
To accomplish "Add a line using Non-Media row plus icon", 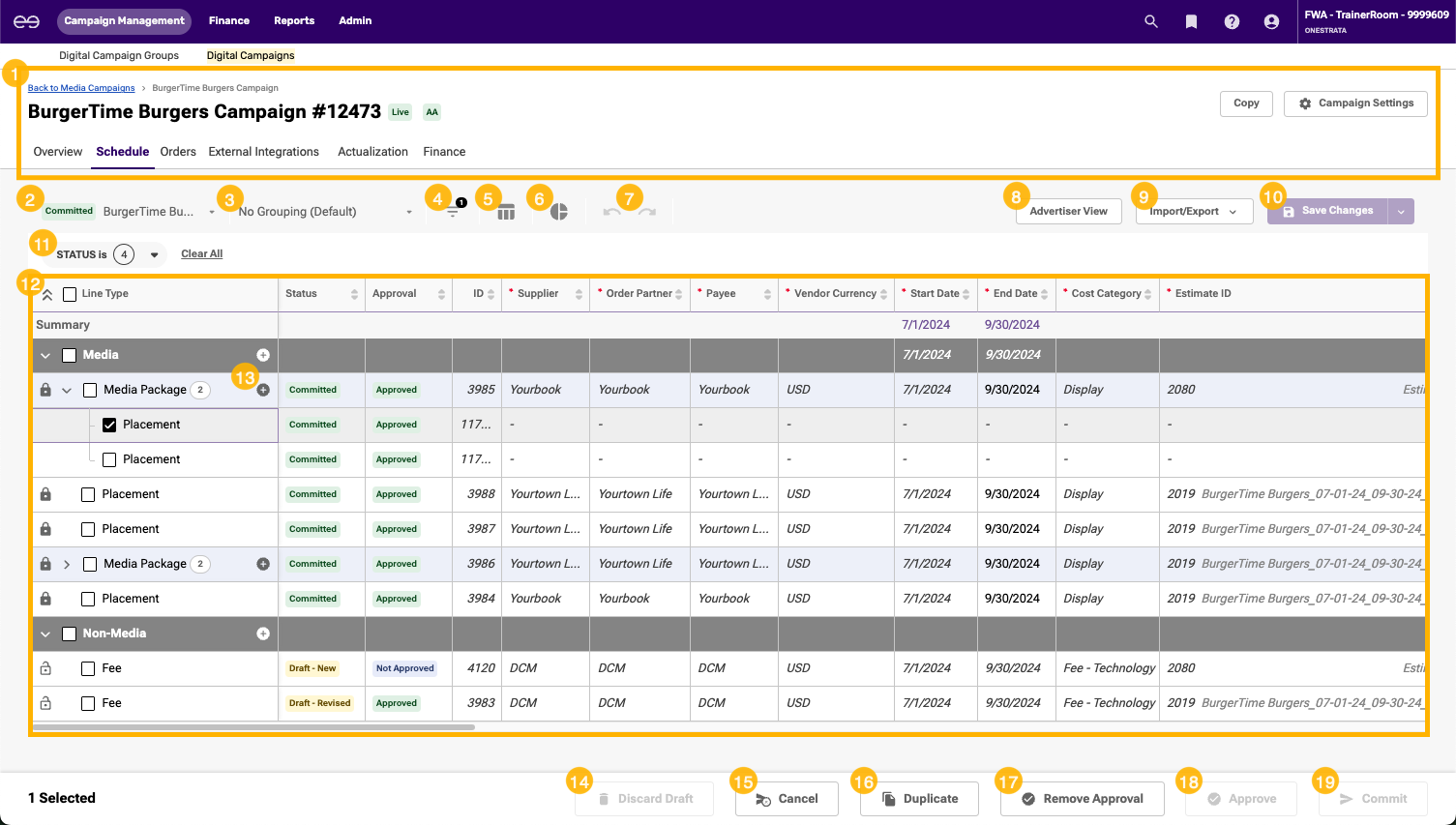I will coord(263,633).
